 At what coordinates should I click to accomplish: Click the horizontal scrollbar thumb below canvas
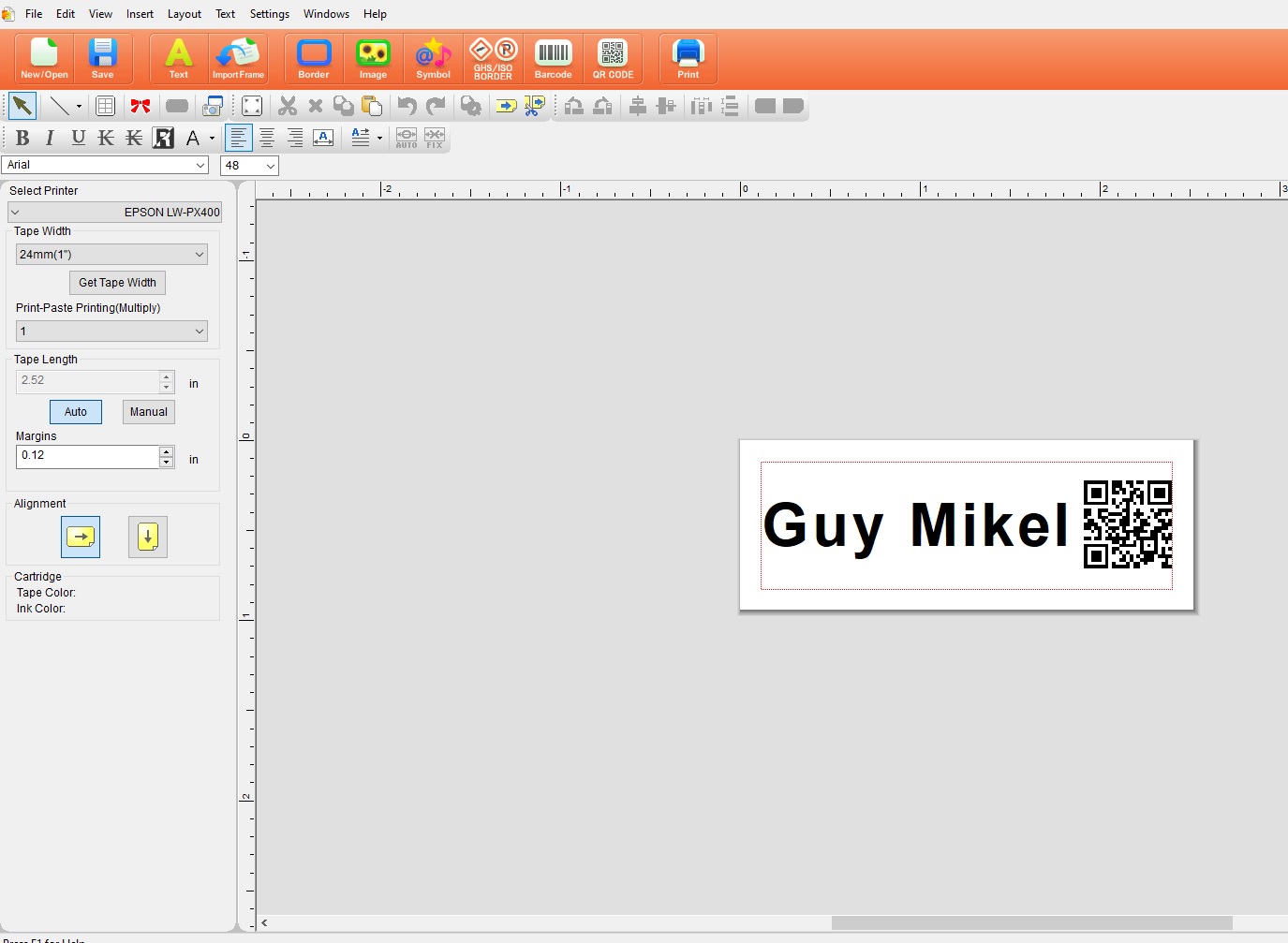coord(1031,923)
